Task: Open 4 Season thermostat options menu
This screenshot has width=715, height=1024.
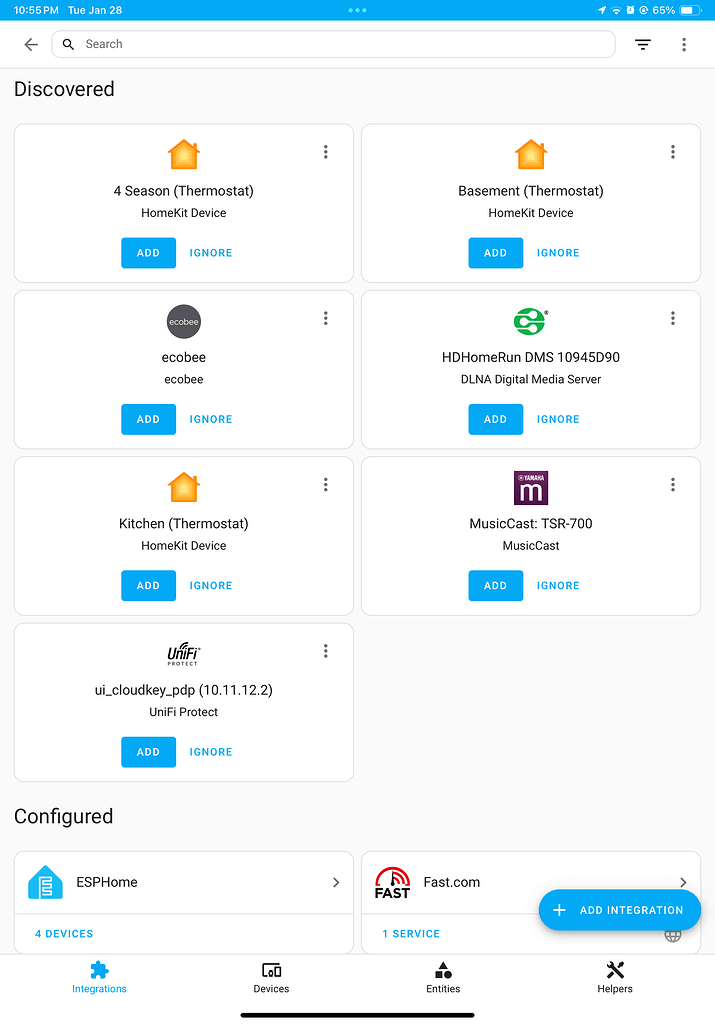Action: pyautogui.click(x=326, y=152)
